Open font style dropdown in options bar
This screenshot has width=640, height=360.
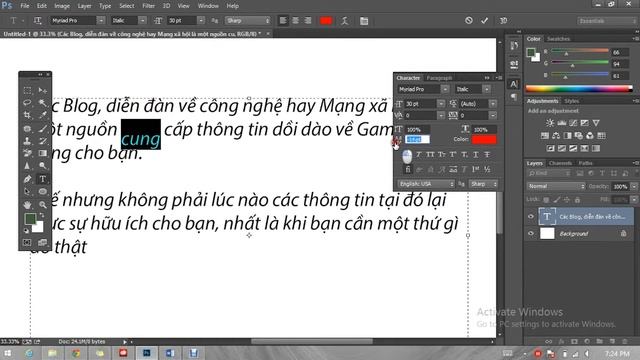tap(142, 20)
